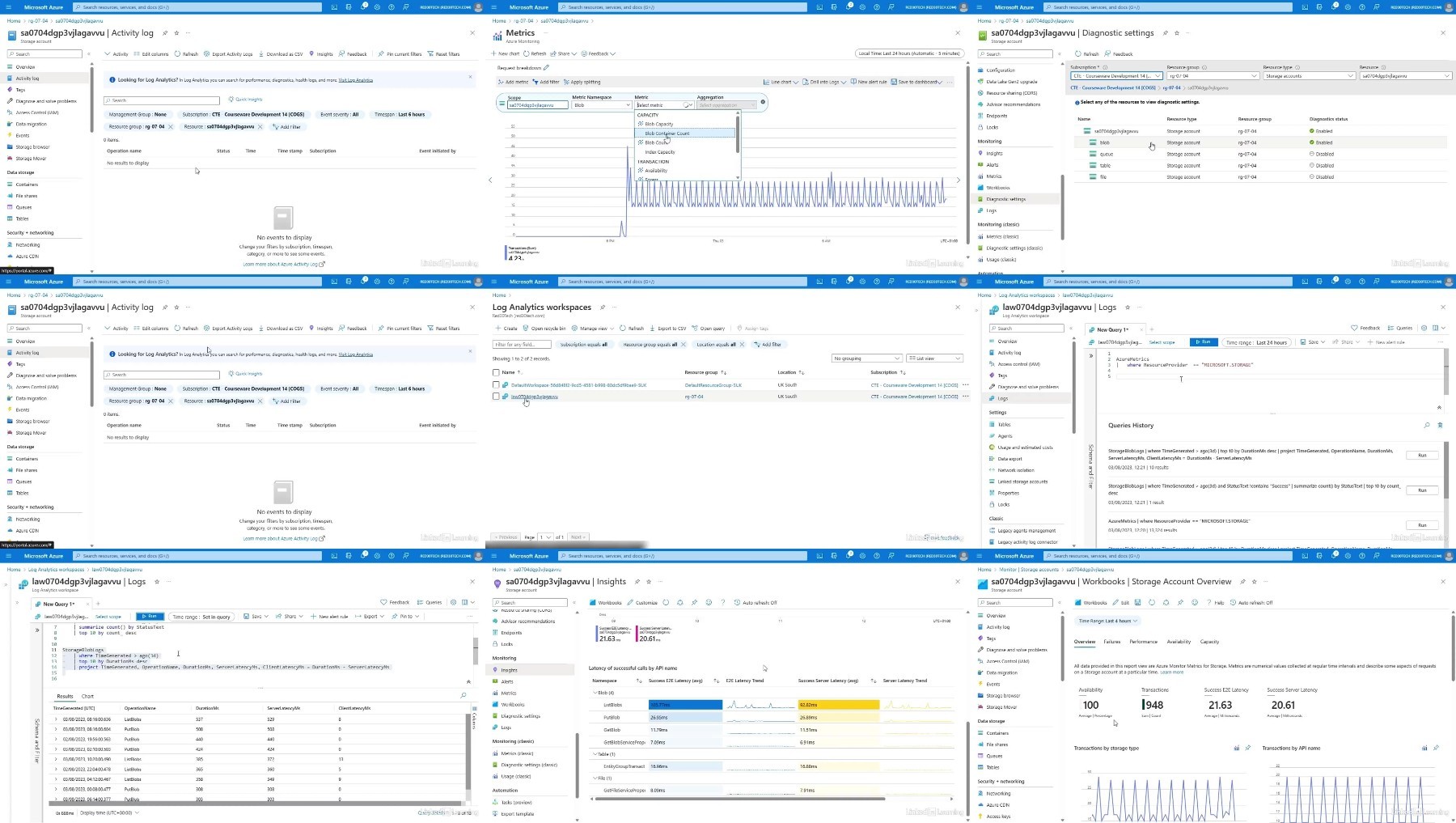Click Help in Storage Account Overview workbook toolbar

tap(1216, 603)
